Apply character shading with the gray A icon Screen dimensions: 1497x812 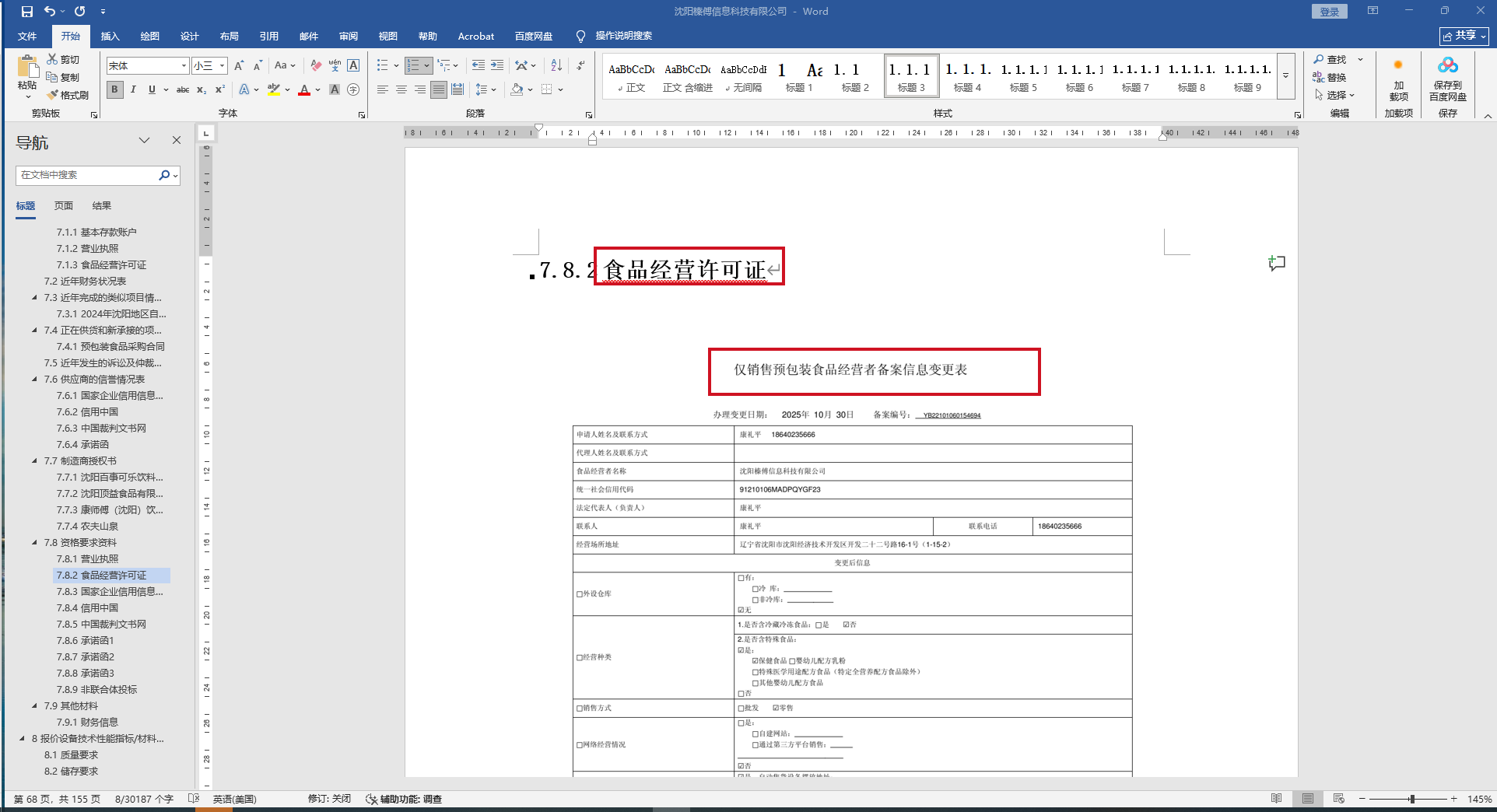coord(335,89)
